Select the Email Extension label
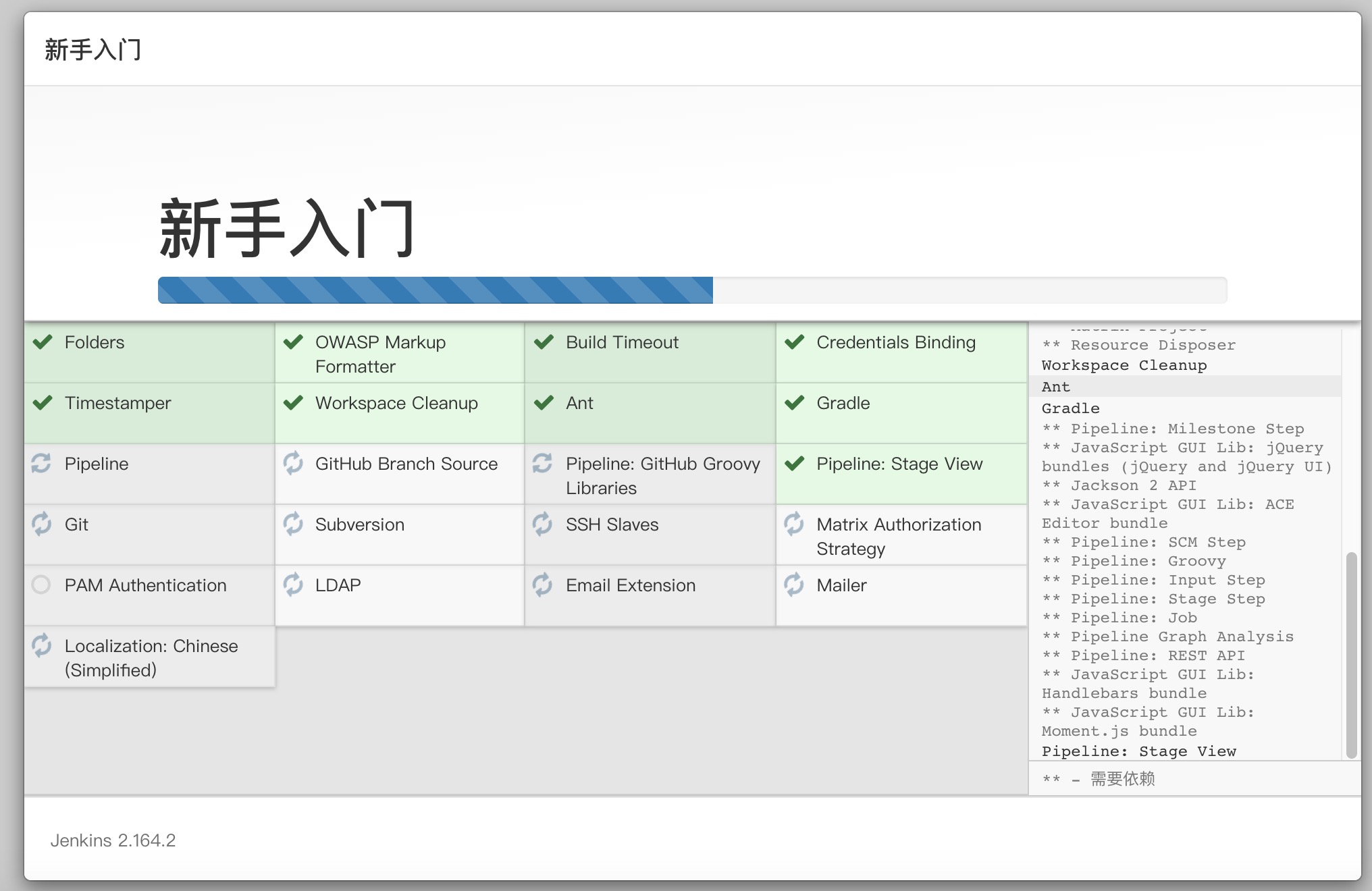 point(631,585)
